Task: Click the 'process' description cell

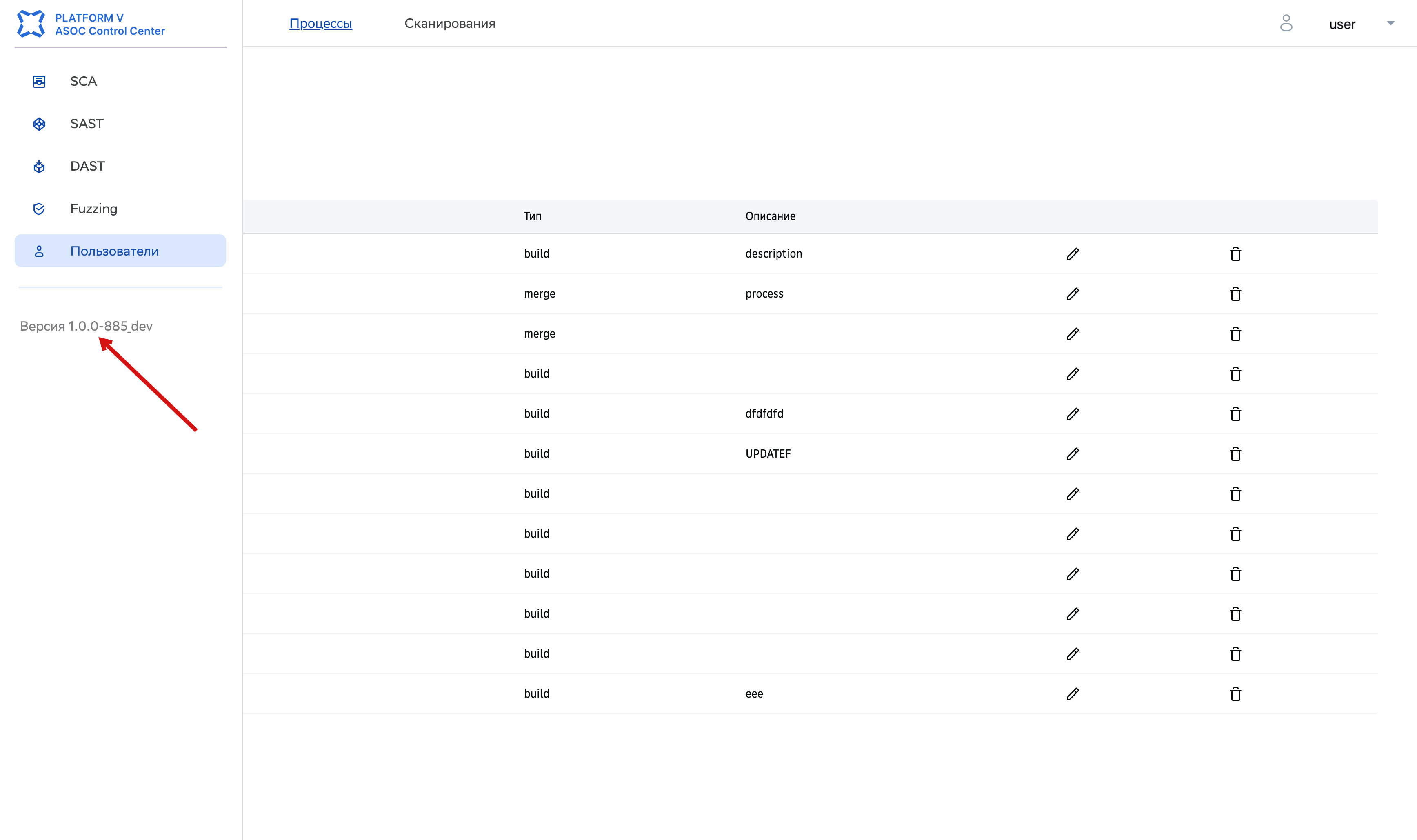Action: point(764,294)
